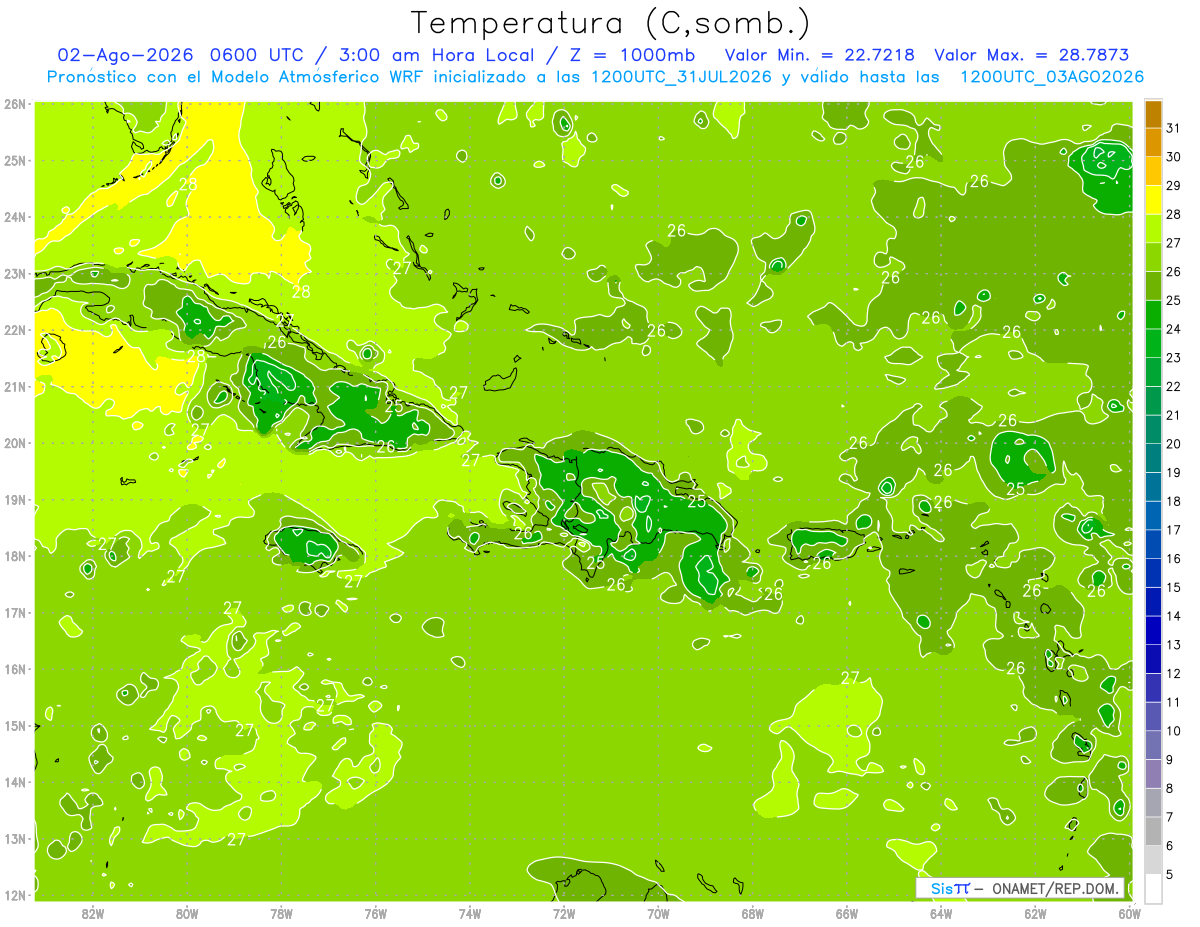
Task: Pick the gold 29–30 swatch on color scale
Action: click(1153, 171)
